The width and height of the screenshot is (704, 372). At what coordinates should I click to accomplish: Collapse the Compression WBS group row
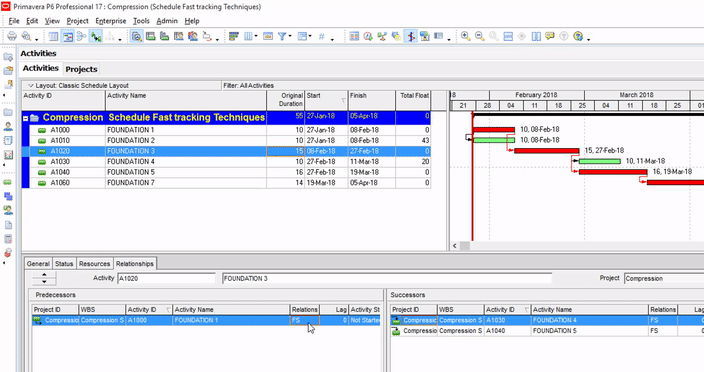click(x=26, y=118)
